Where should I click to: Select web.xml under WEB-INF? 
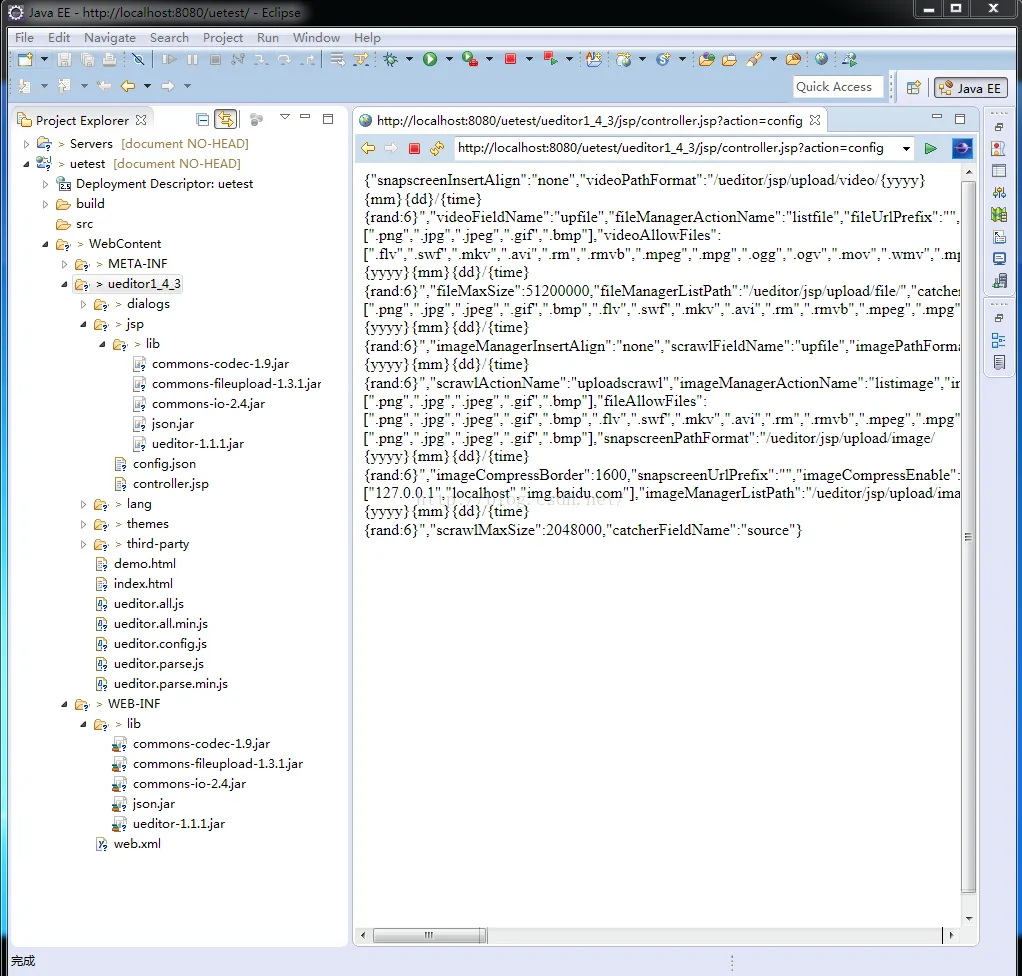click(x=137, y=844)
